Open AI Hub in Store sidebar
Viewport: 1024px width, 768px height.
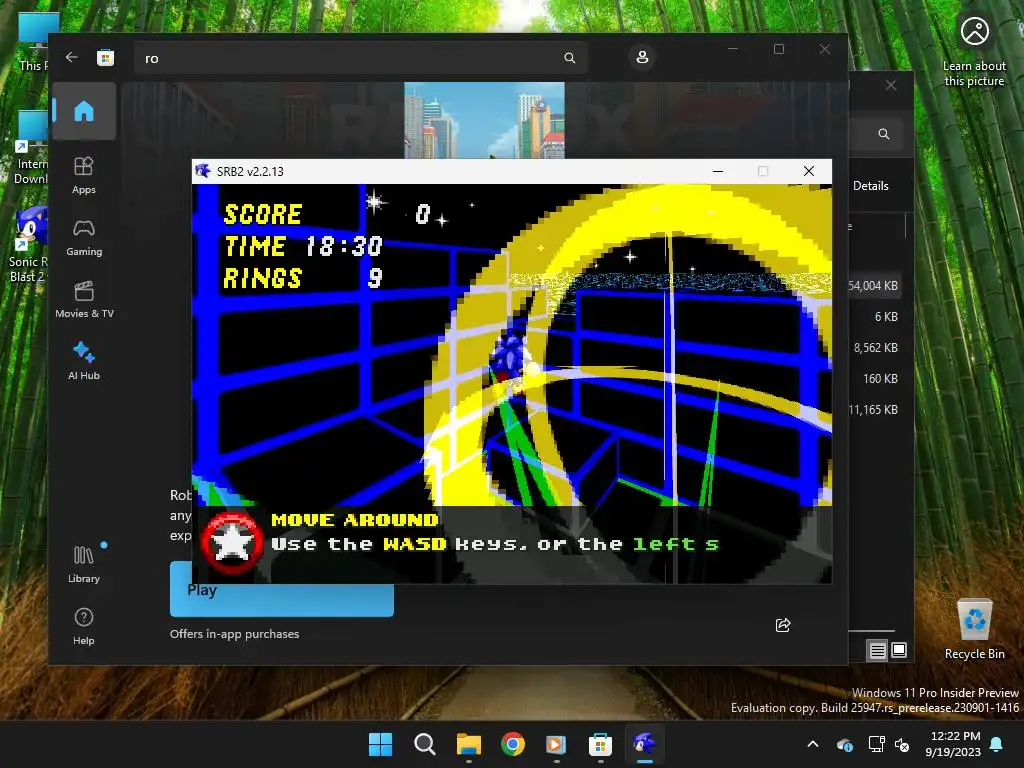[84, 361]
